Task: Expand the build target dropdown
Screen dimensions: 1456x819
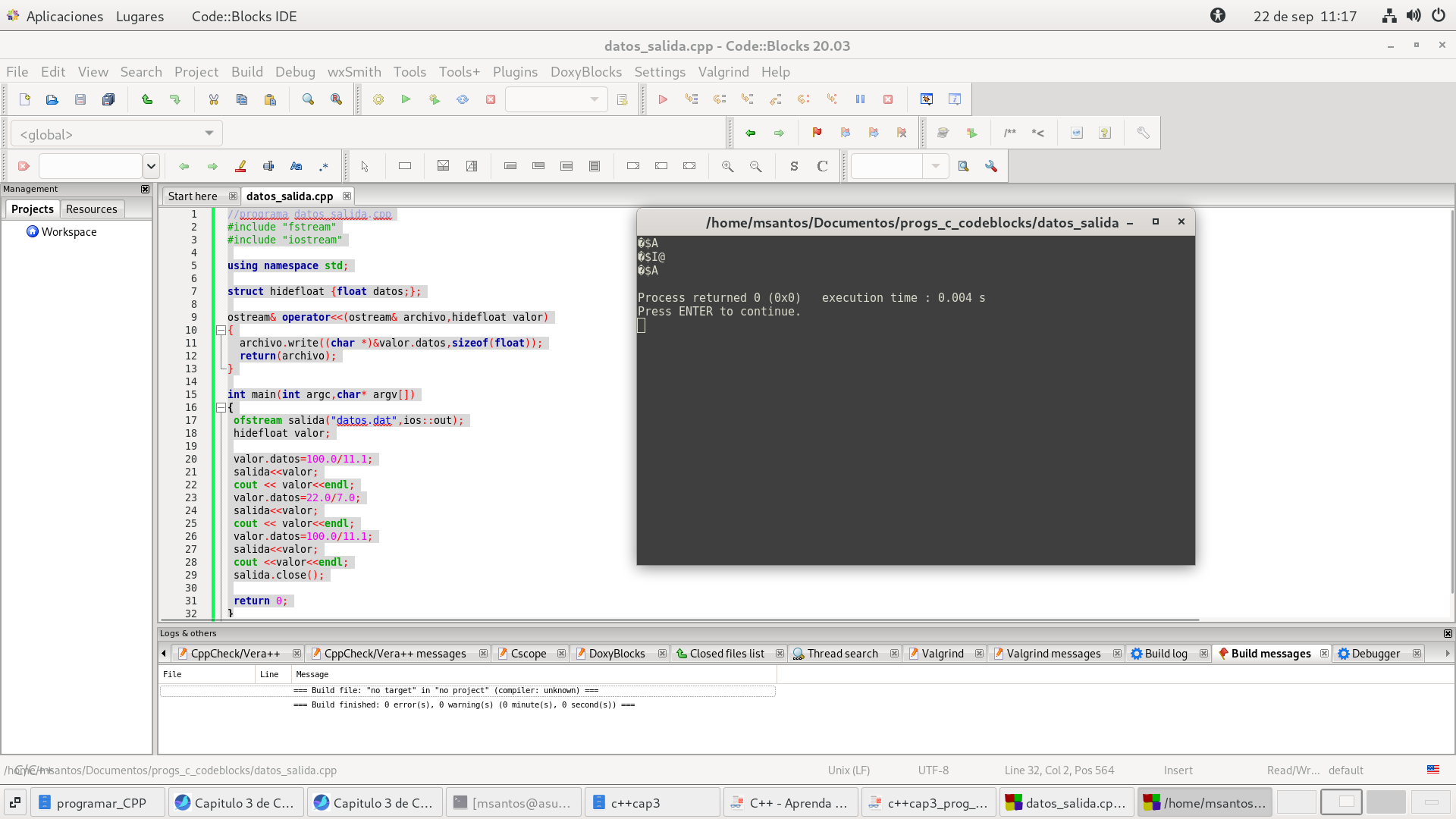Action: click(594, 99)
